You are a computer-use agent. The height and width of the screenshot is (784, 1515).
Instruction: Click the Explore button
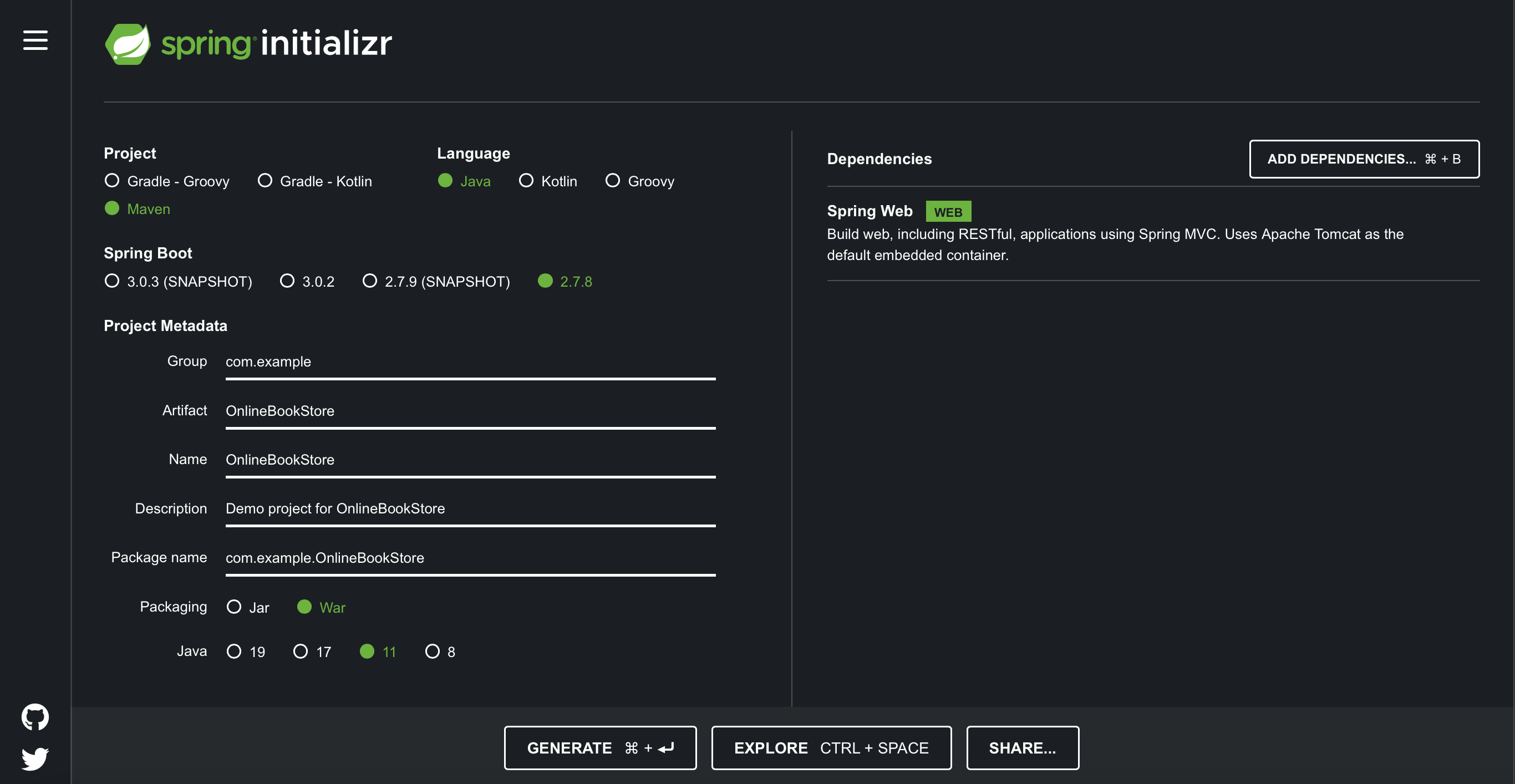tap(831, 747)
